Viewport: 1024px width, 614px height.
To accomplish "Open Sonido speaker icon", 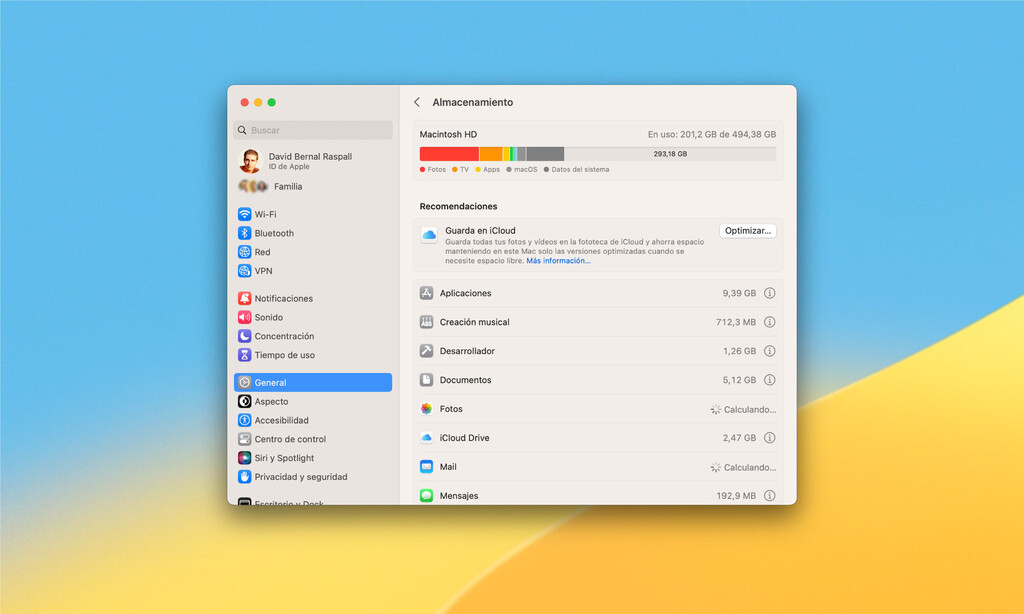I will 244,317.
